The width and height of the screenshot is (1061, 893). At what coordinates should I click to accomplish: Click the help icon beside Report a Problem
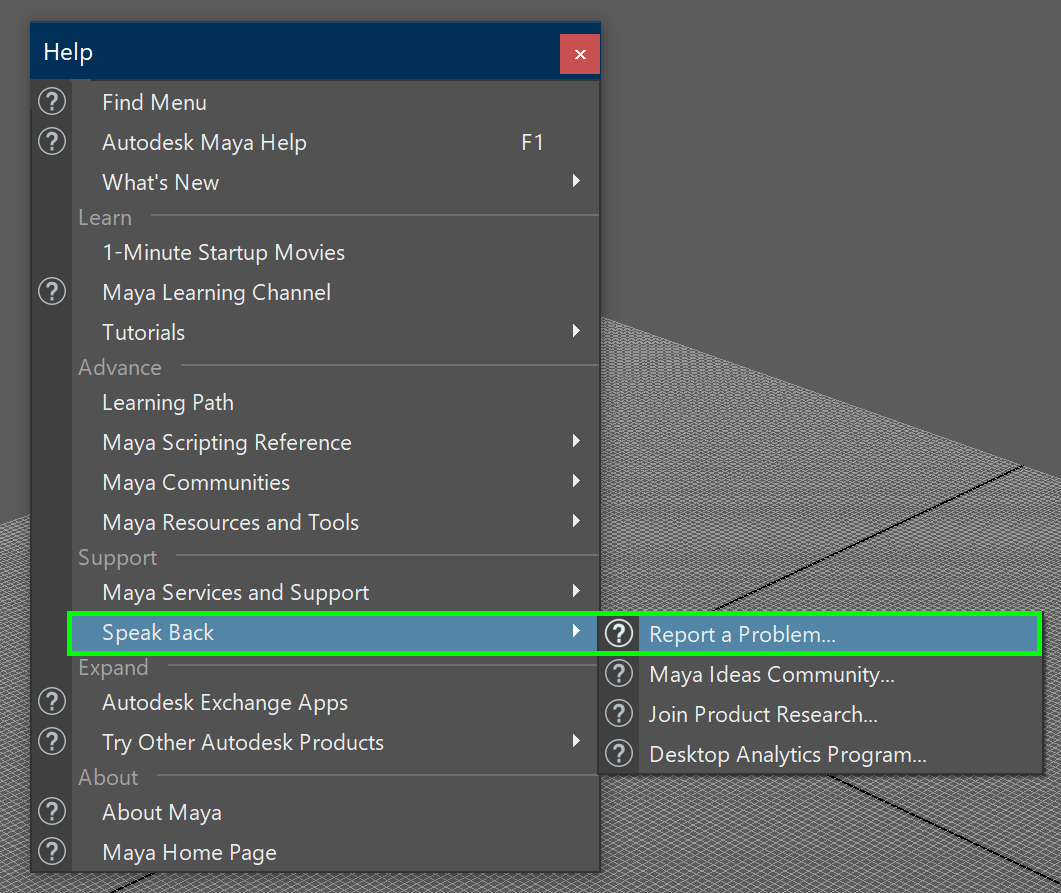pos(618,633)
